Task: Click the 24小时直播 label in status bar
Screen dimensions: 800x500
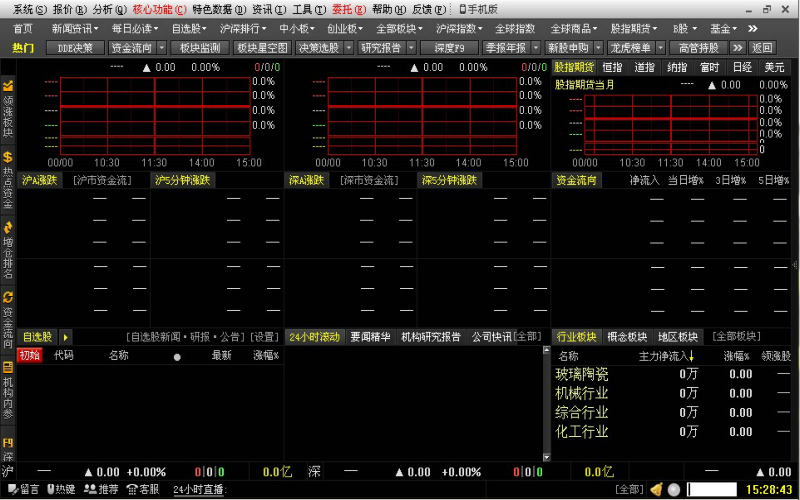Action: (199, 490)
